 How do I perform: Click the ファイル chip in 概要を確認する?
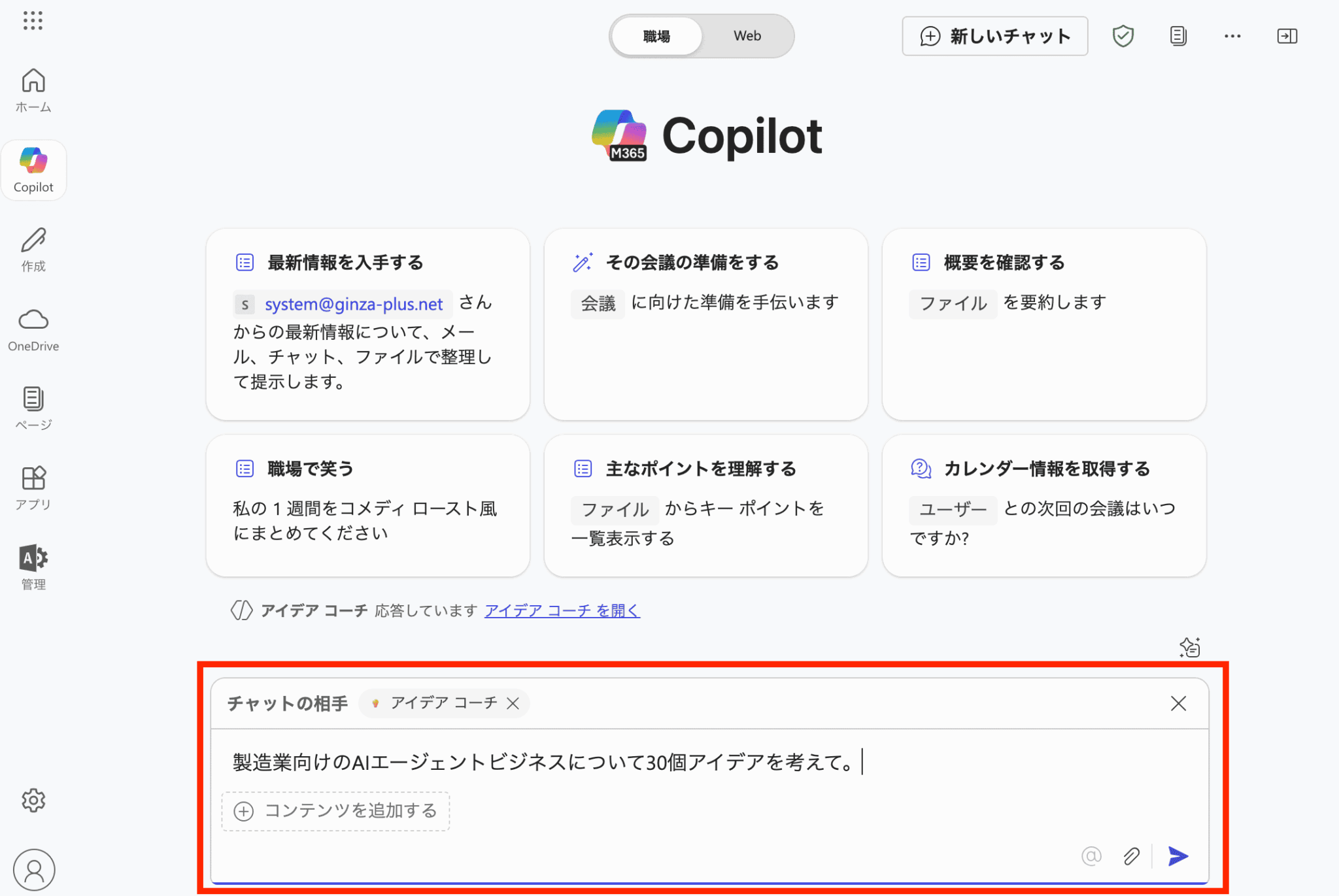point(953,304)
